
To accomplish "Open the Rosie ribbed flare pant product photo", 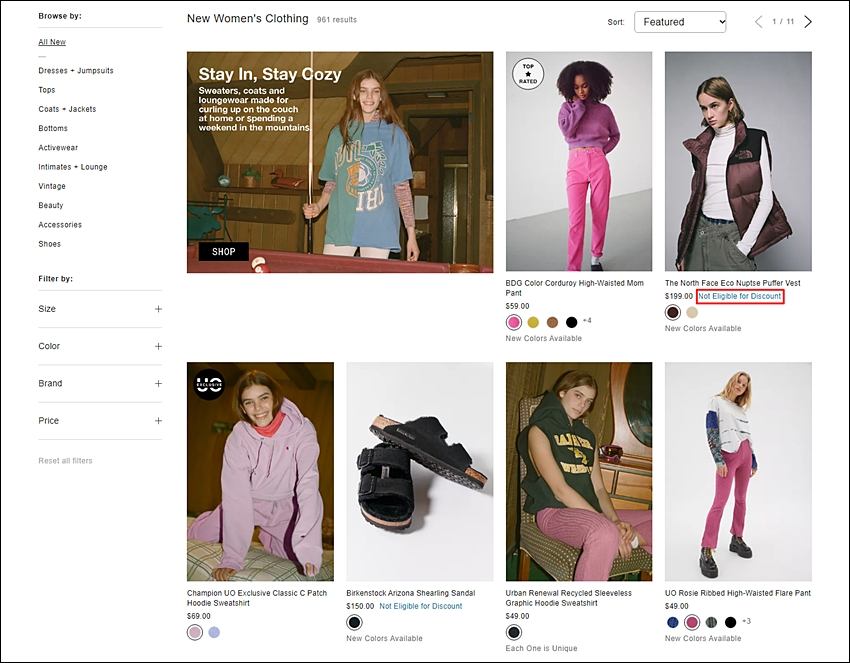I will 738,472.
